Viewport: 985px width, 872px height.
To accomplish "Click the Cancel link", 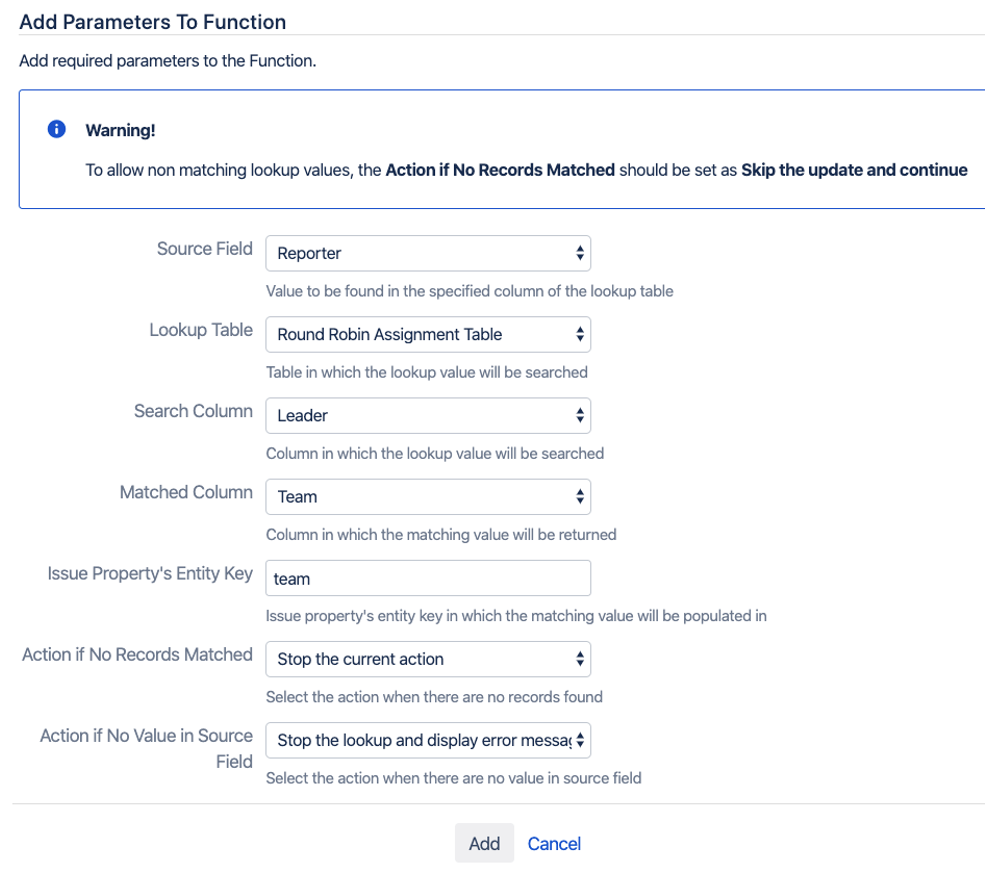I will coord(554,844).
